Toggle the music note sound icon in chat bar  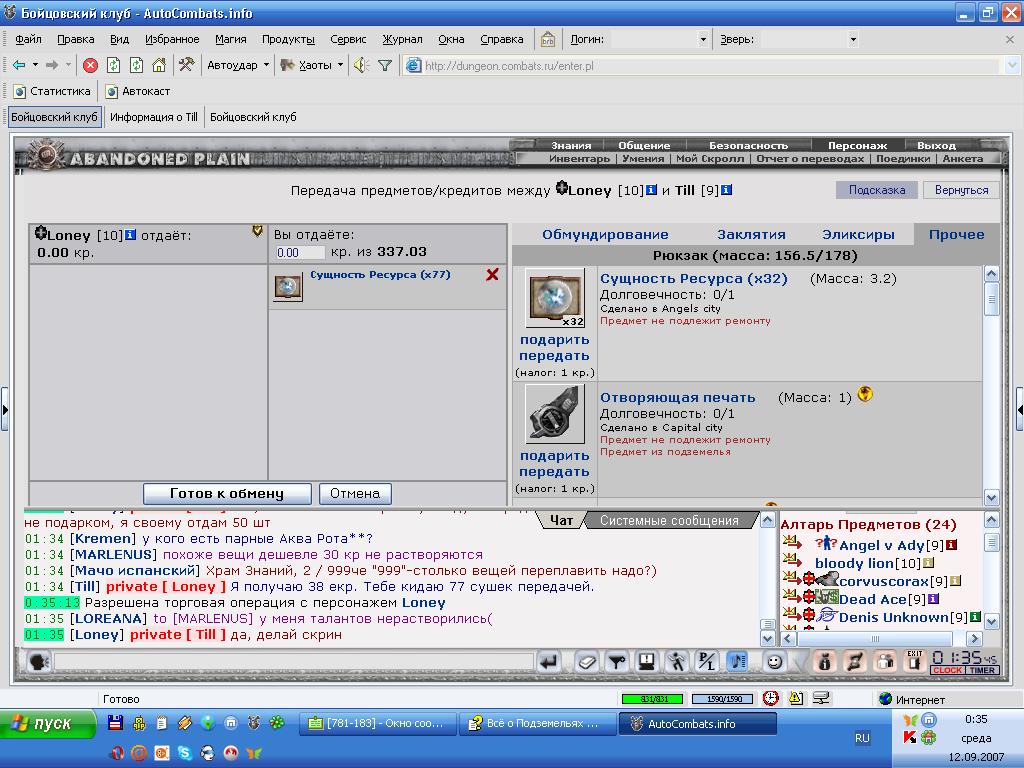(737, 662)
